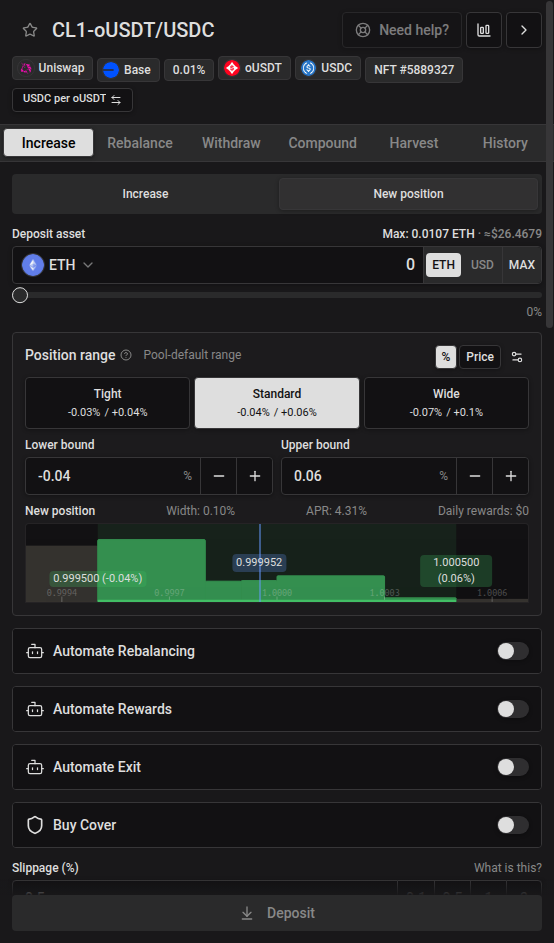
Task: Click the Upper bound input field
Action: tap(369, 476)
